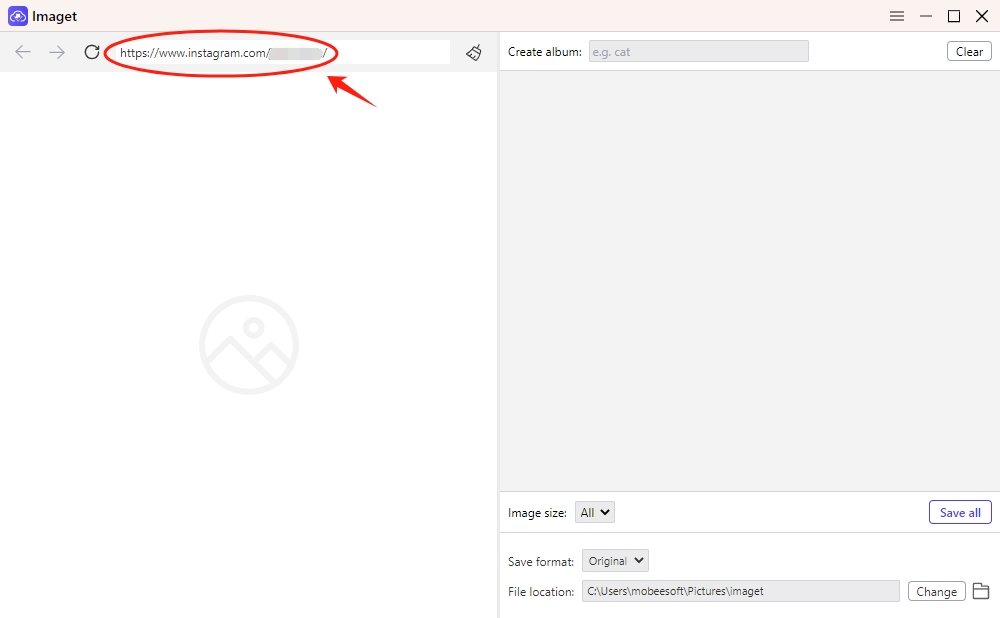
Task: Go forward to the next page
Action: coord(57,52)
